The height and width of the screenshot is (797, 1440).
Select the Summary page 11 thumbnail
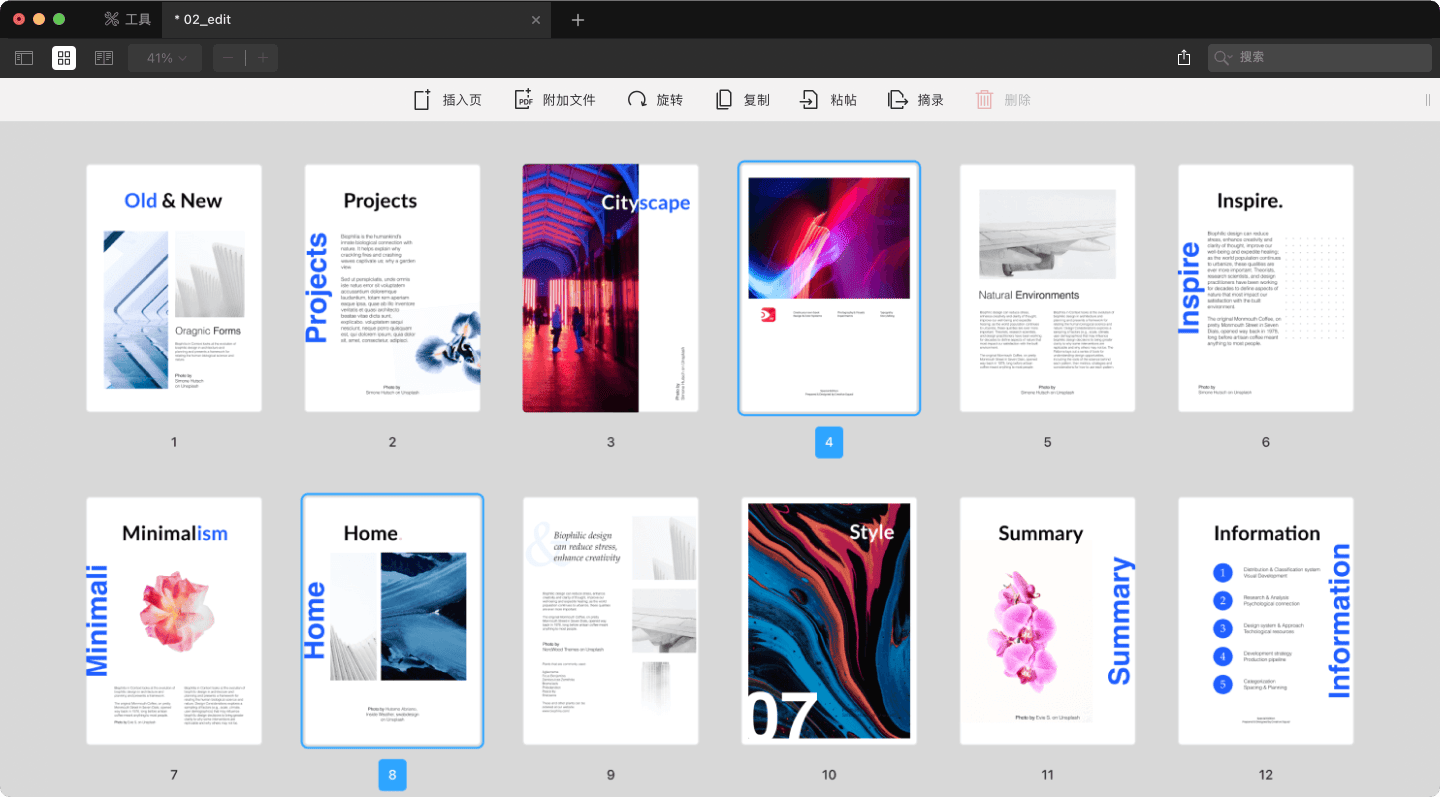[1047, 621]
